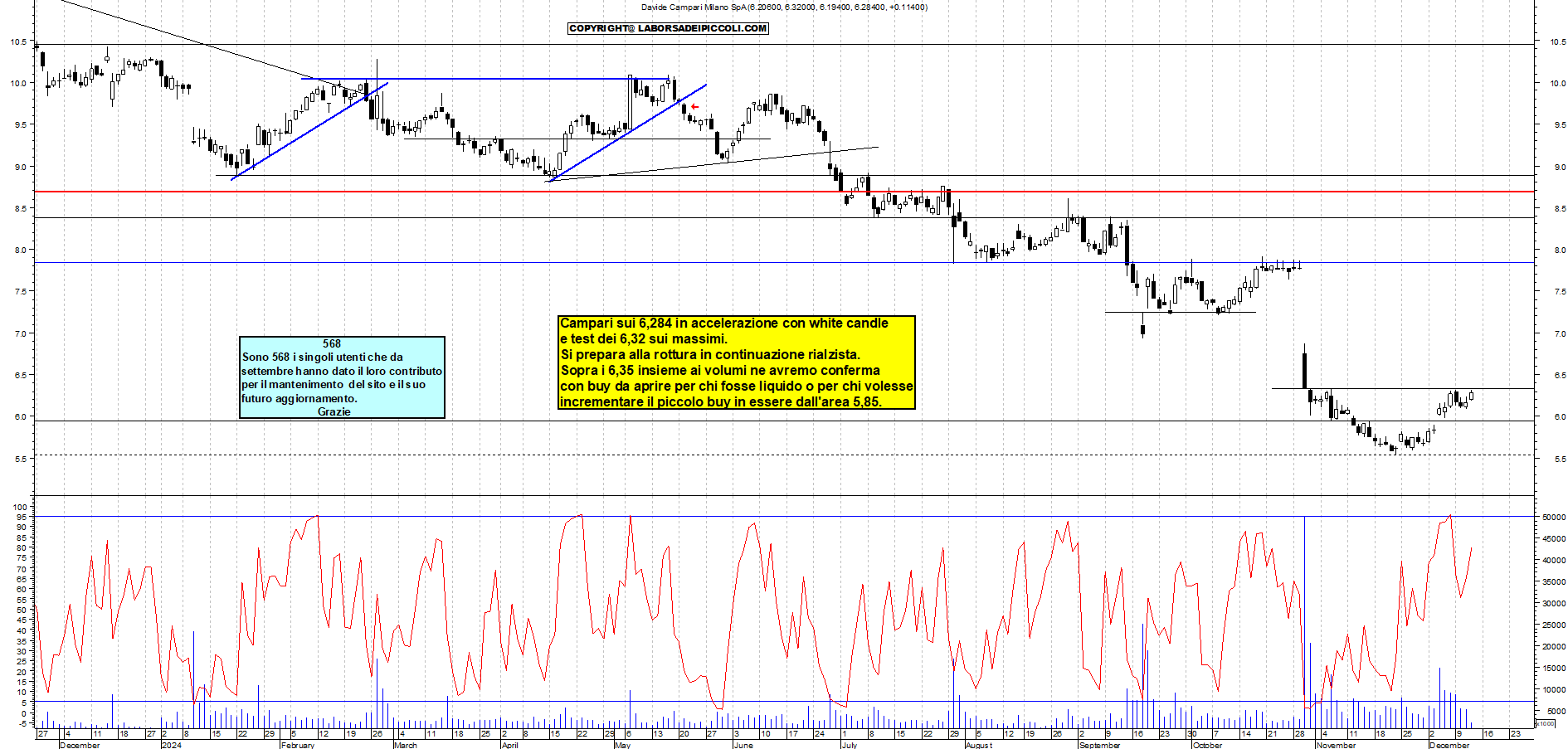1568x749 pixels.
Task: Click the '35000' volume scale value
Action: [1554, 581]
